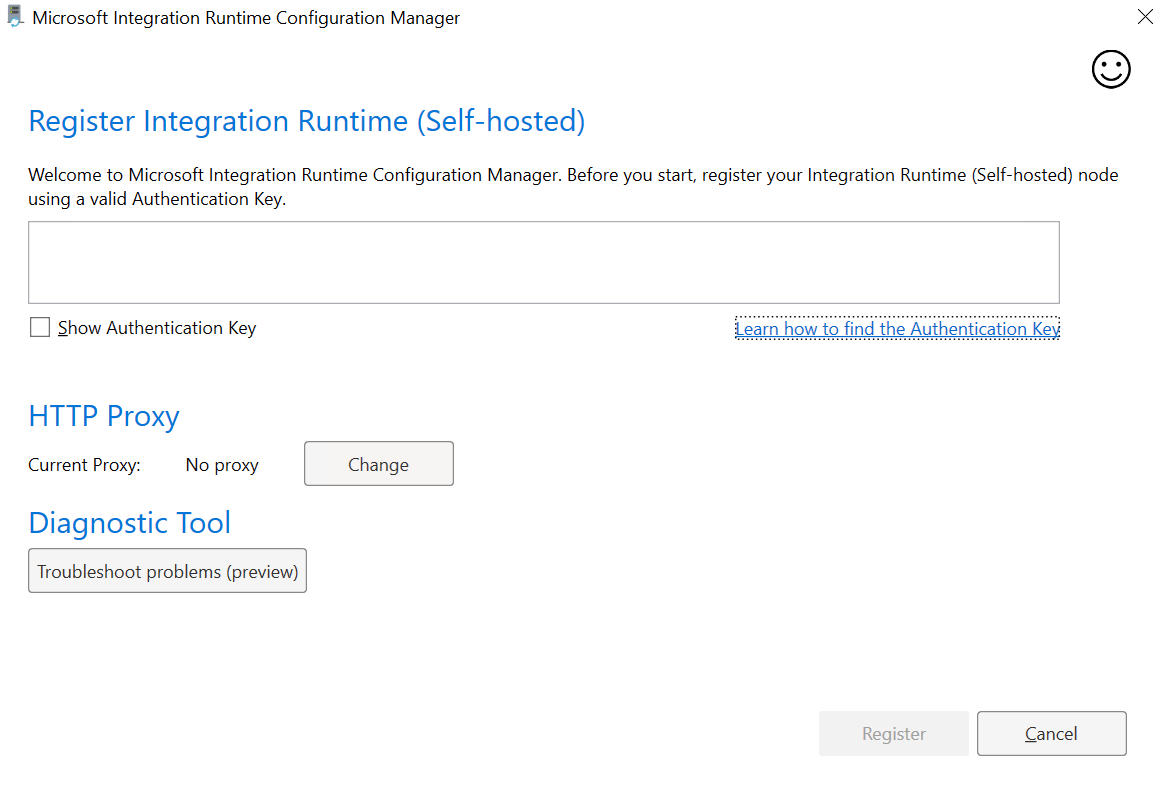Click the window title 'Microsoft Integration Runtime Configuration Manager'
Image resolution: width=1162 pixels, height=801 pixels.
tap(246, 18)
